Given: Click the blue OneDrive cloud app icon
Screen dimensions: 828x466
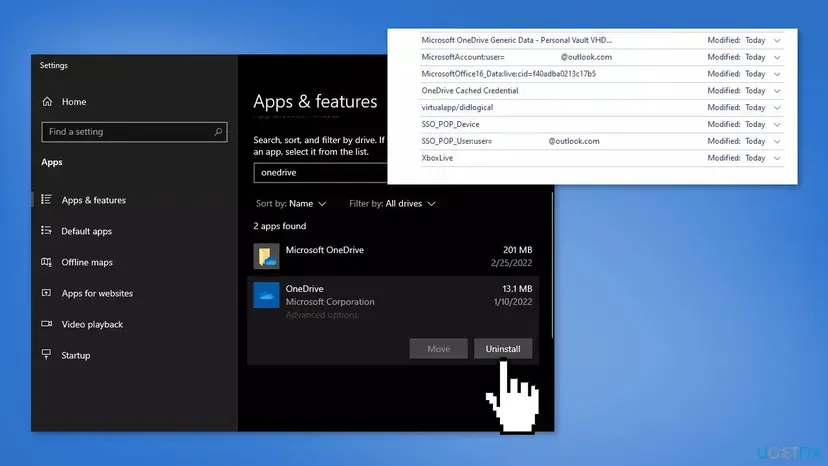Looking at the screenshot, I should [x=266, y=295].
